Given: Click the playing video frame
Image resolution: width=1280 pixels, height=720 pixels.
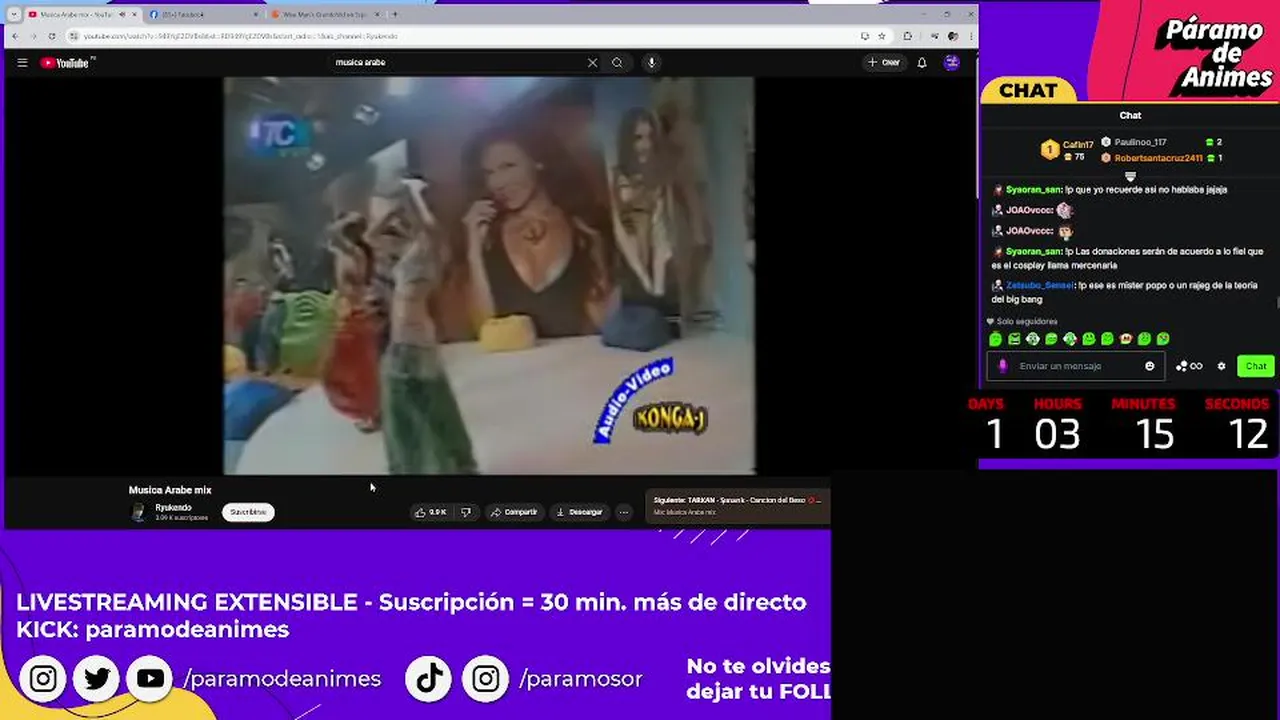Looking at the screenshot, I should [489, 275].
